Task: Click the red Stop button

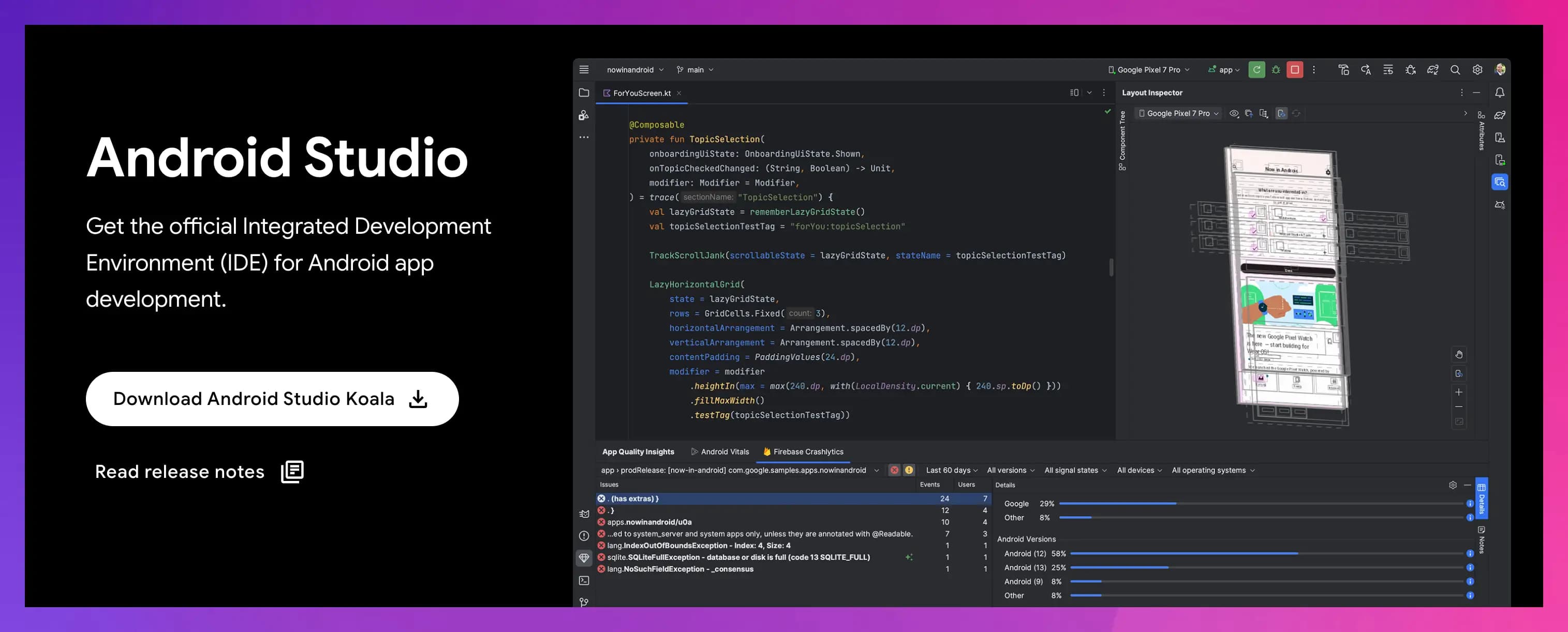Action: [x=1295, y=69]
